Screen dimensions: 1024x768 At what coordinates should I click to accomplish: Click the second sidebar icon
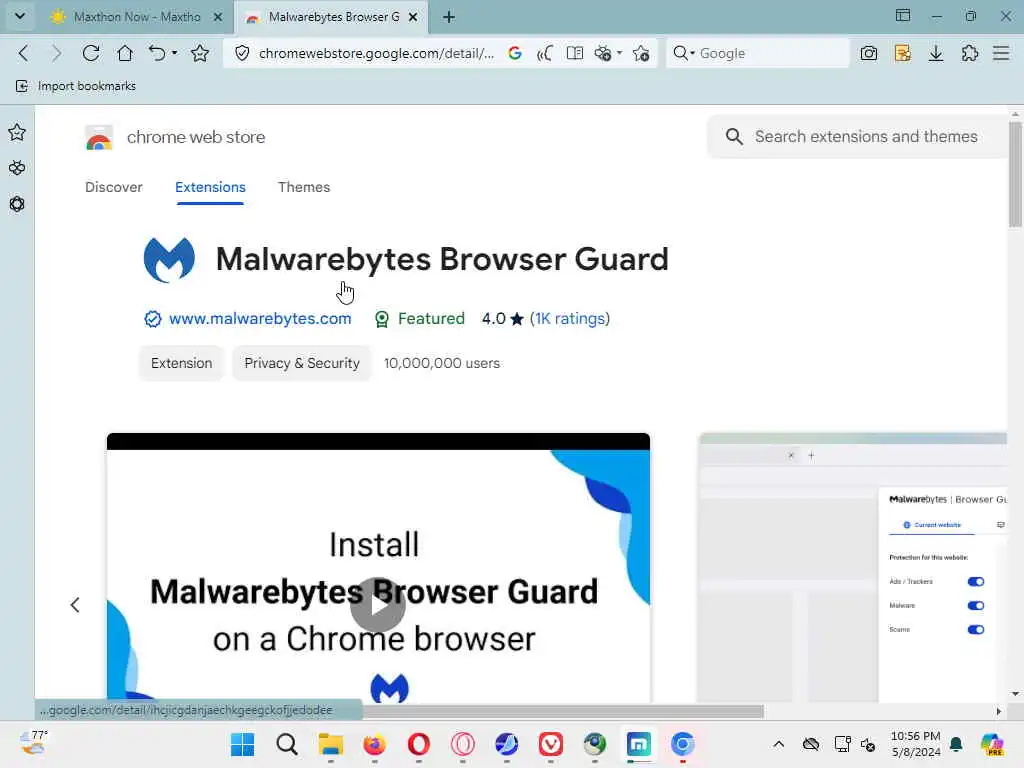[x=17, y=168]
